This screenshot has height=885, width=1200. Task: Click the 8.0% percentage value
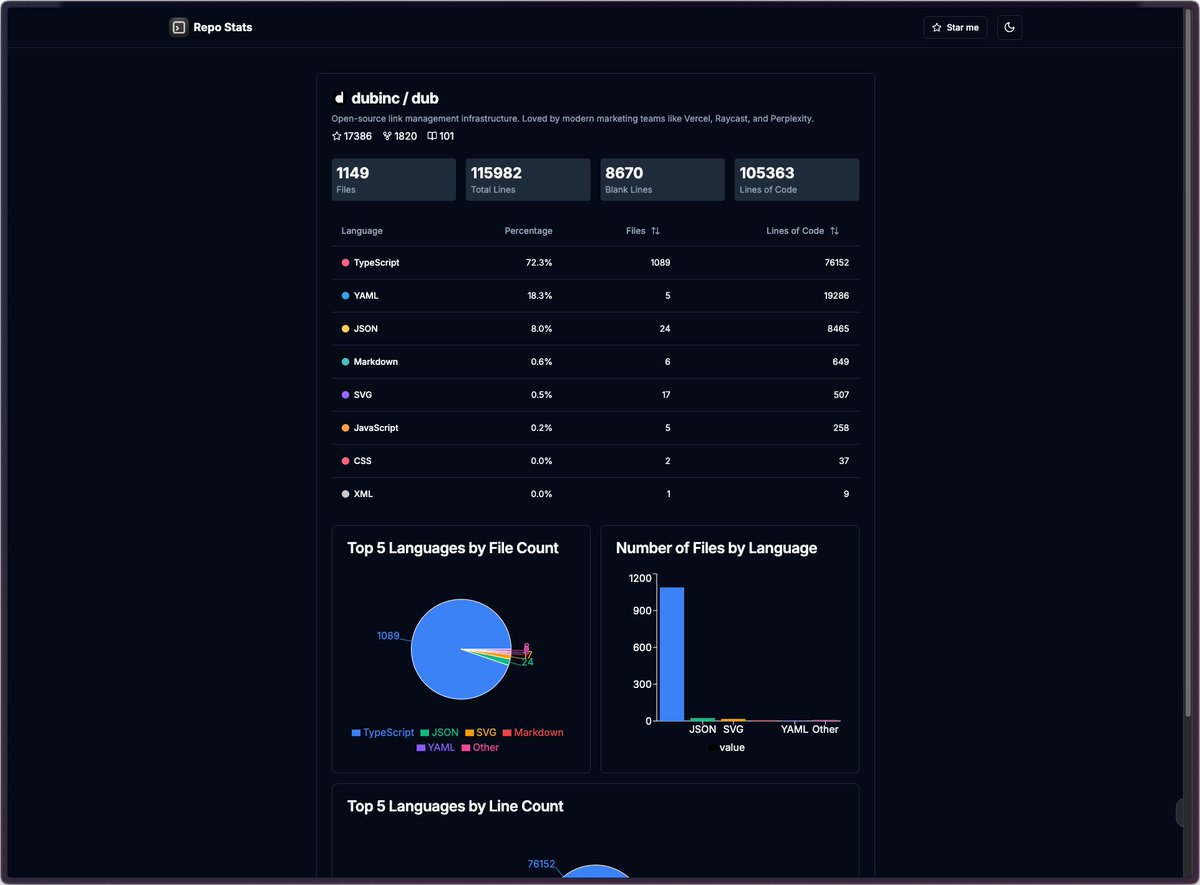coord(541,329)
